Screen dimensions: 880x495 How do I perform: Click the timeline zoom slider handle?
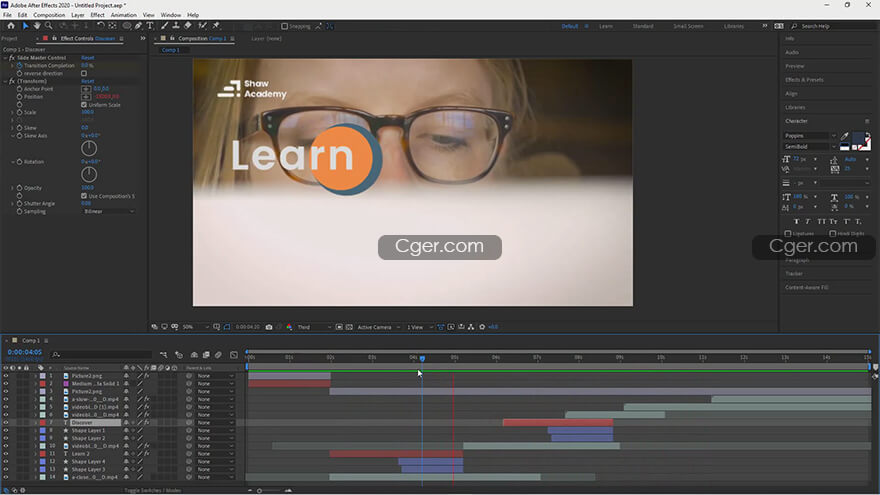259,491
